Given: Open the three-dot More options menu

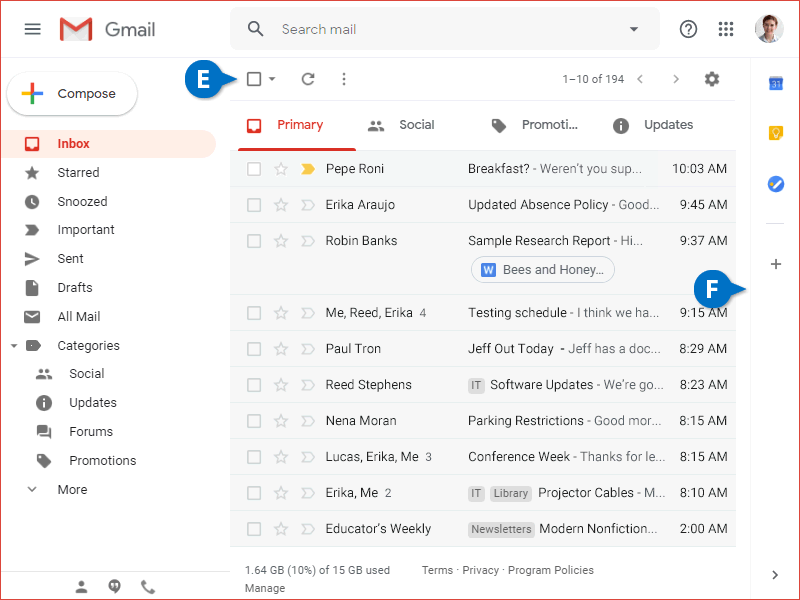Looking at the screenshot, I should click(344, 79).
